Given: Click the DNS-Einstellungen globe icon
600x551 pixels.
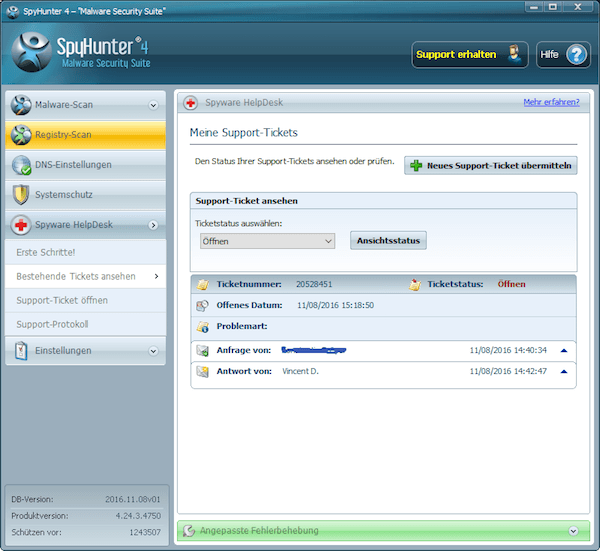Looking at the screenshot, I should (x=21, y=165).
